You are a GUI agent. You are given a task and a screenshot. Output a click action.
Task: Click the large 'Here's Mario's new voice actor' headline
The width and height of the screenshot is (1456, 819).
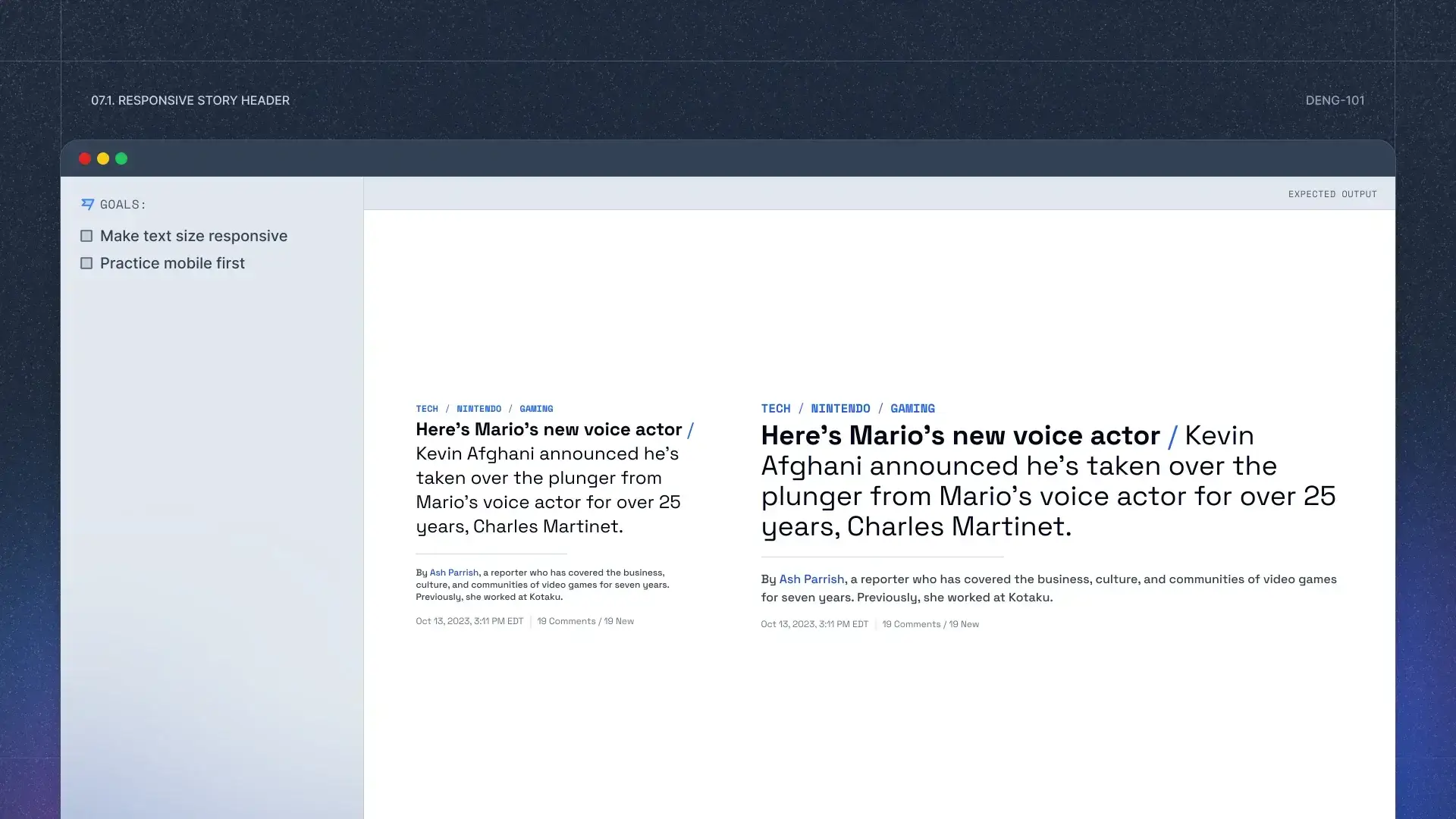pos(960,436)
